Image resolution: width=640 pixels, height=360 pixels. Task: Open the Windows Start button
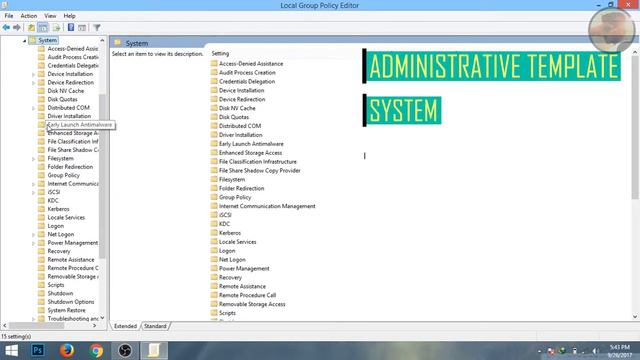[x=11, y=351]
